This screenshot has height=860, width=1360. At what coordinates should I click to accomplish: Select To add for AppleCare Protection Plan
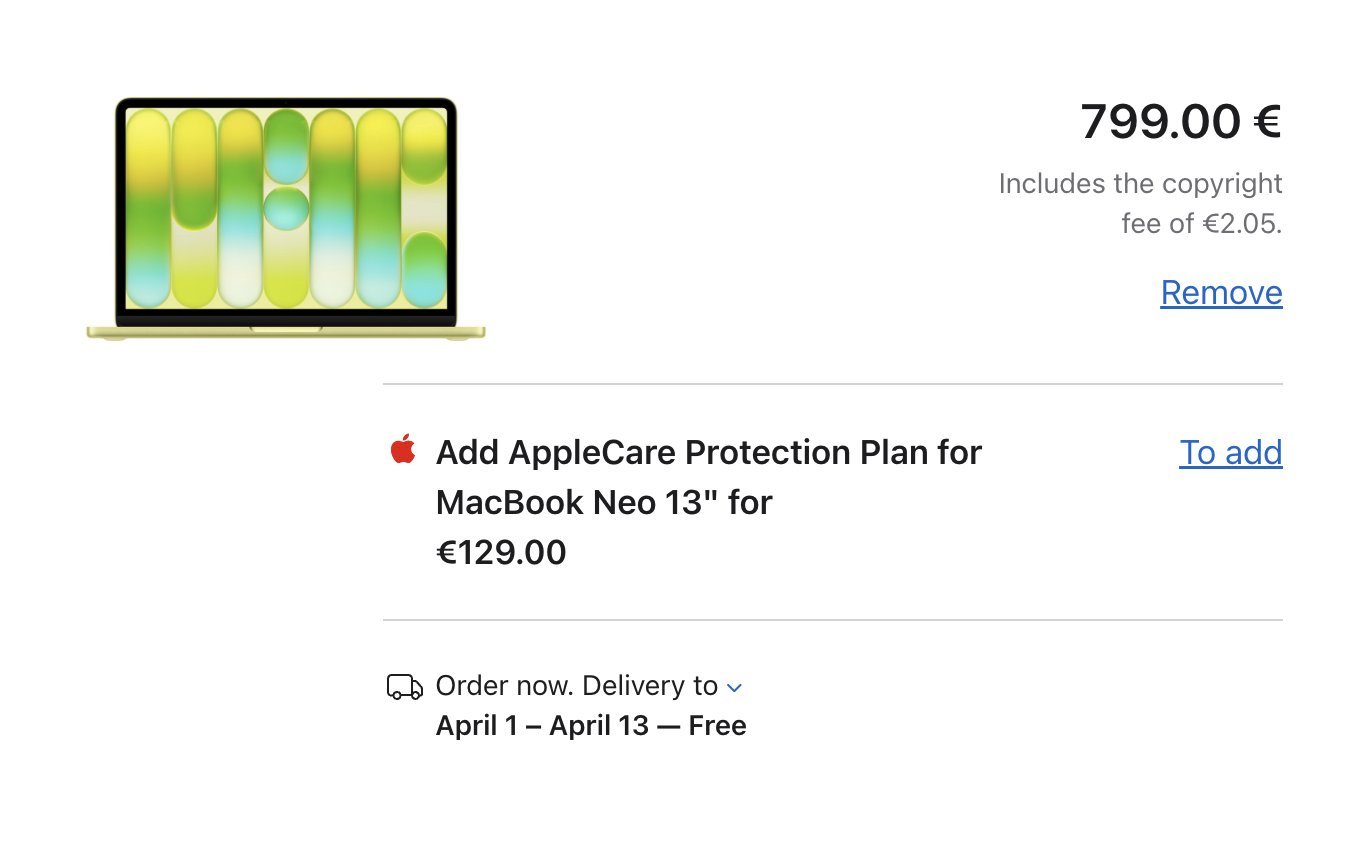(1231, 452)
